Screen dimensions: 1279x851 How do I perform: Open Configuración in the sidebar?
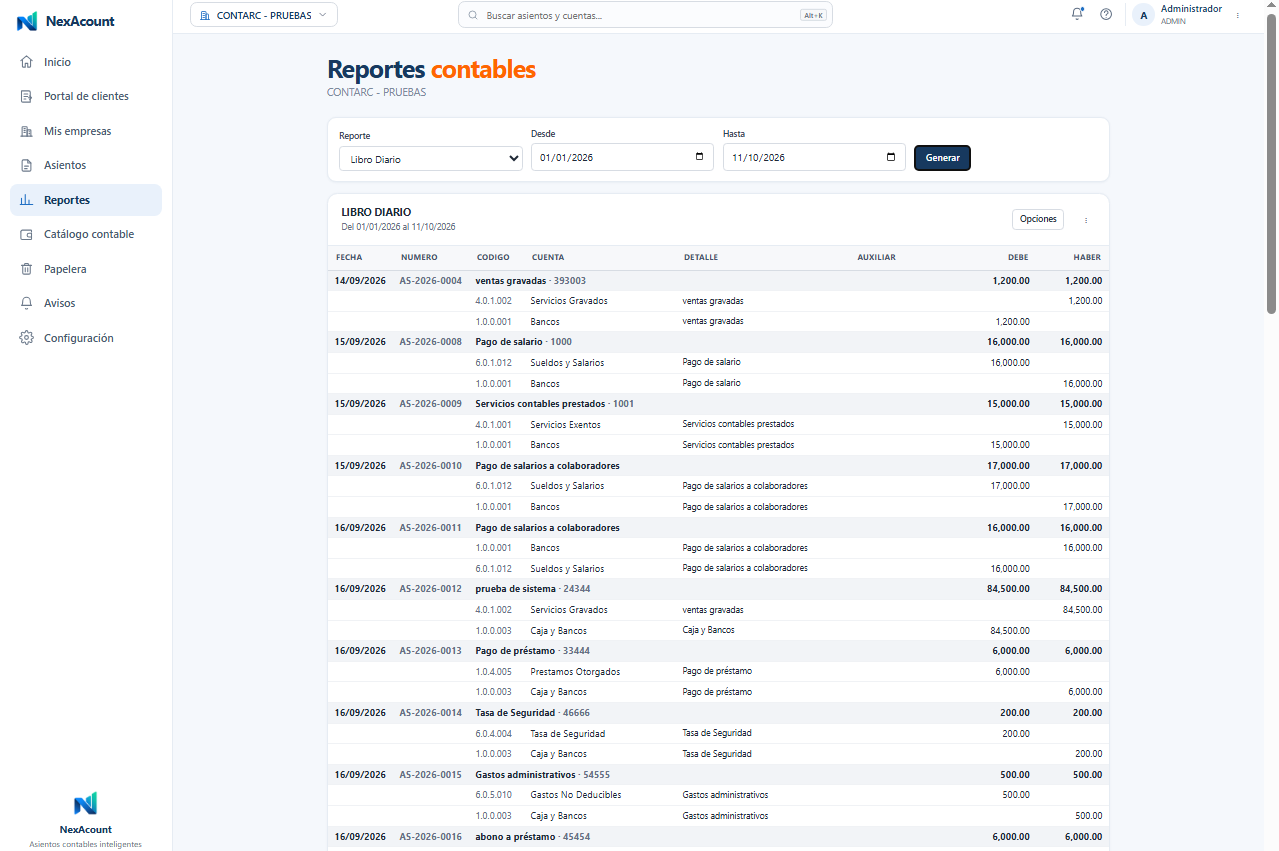(x=86, y=338)
